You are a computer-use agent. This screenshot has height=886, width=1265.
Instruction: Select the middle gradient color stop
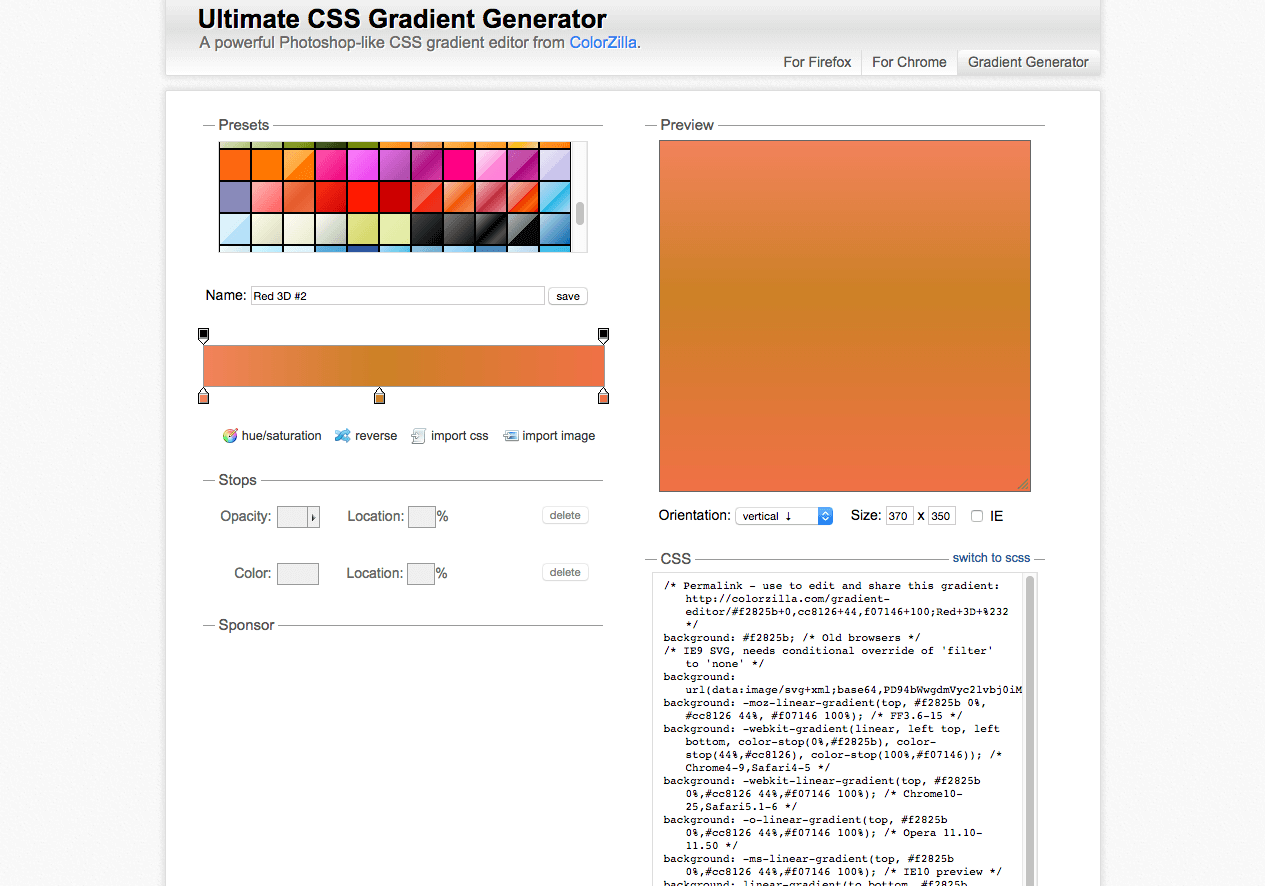point(380,396)
